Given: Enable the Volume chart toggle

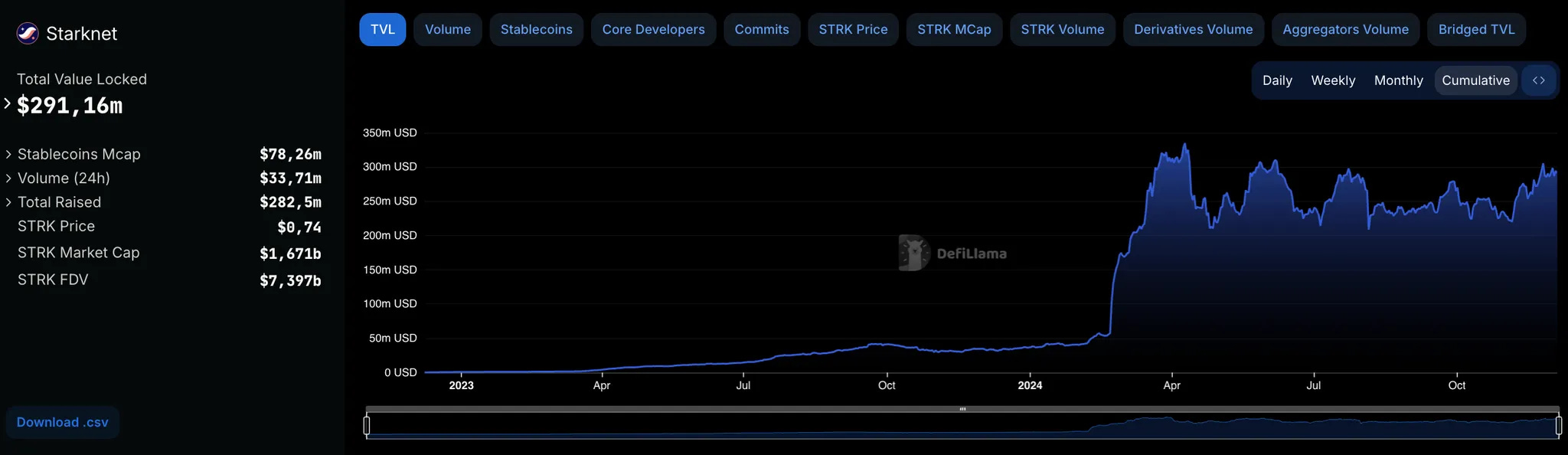Looking at the screenshot, I should pos(448,30).
